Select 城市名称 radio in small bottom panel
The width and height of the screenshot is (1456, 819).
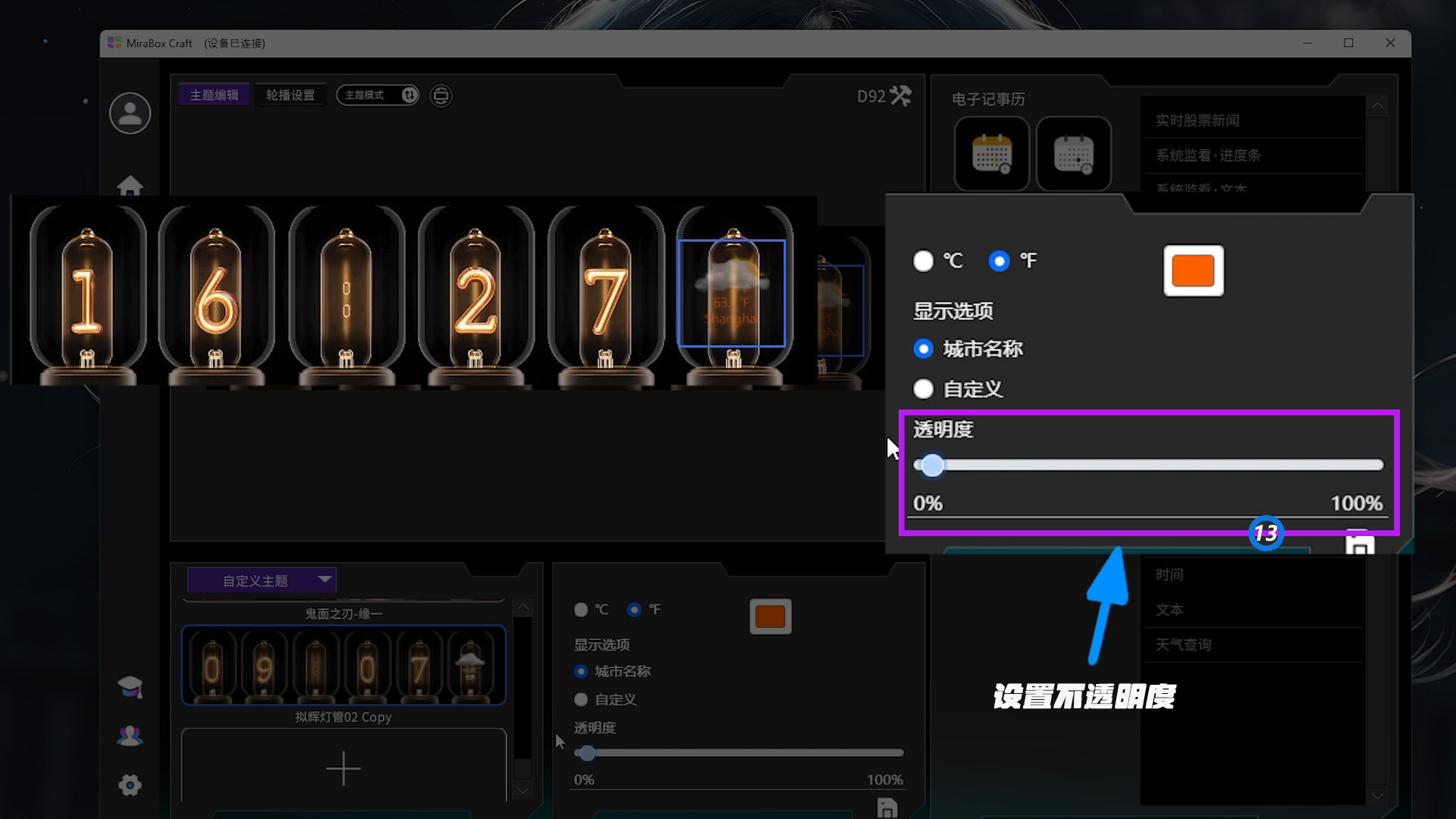click(581, 671)
